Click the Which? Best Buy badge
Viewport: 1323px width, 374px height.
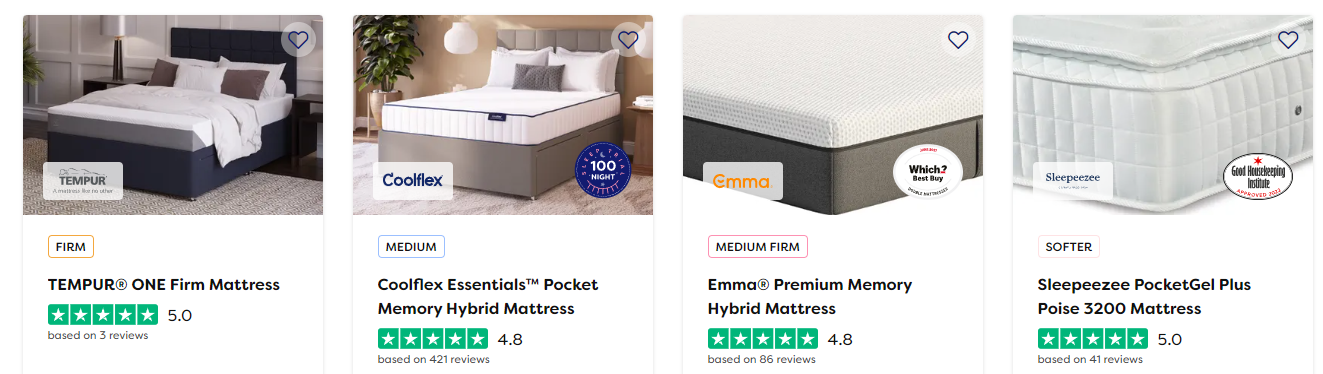point(927,171)
